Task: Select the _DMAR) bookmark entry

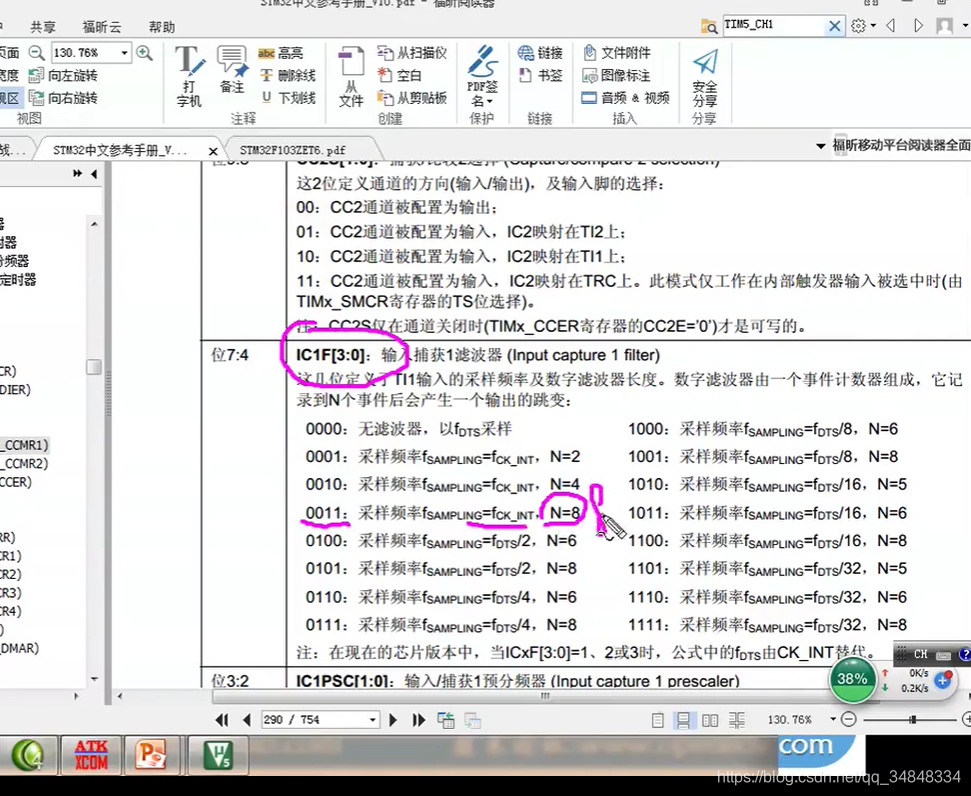Action: [x=20, y=648]
